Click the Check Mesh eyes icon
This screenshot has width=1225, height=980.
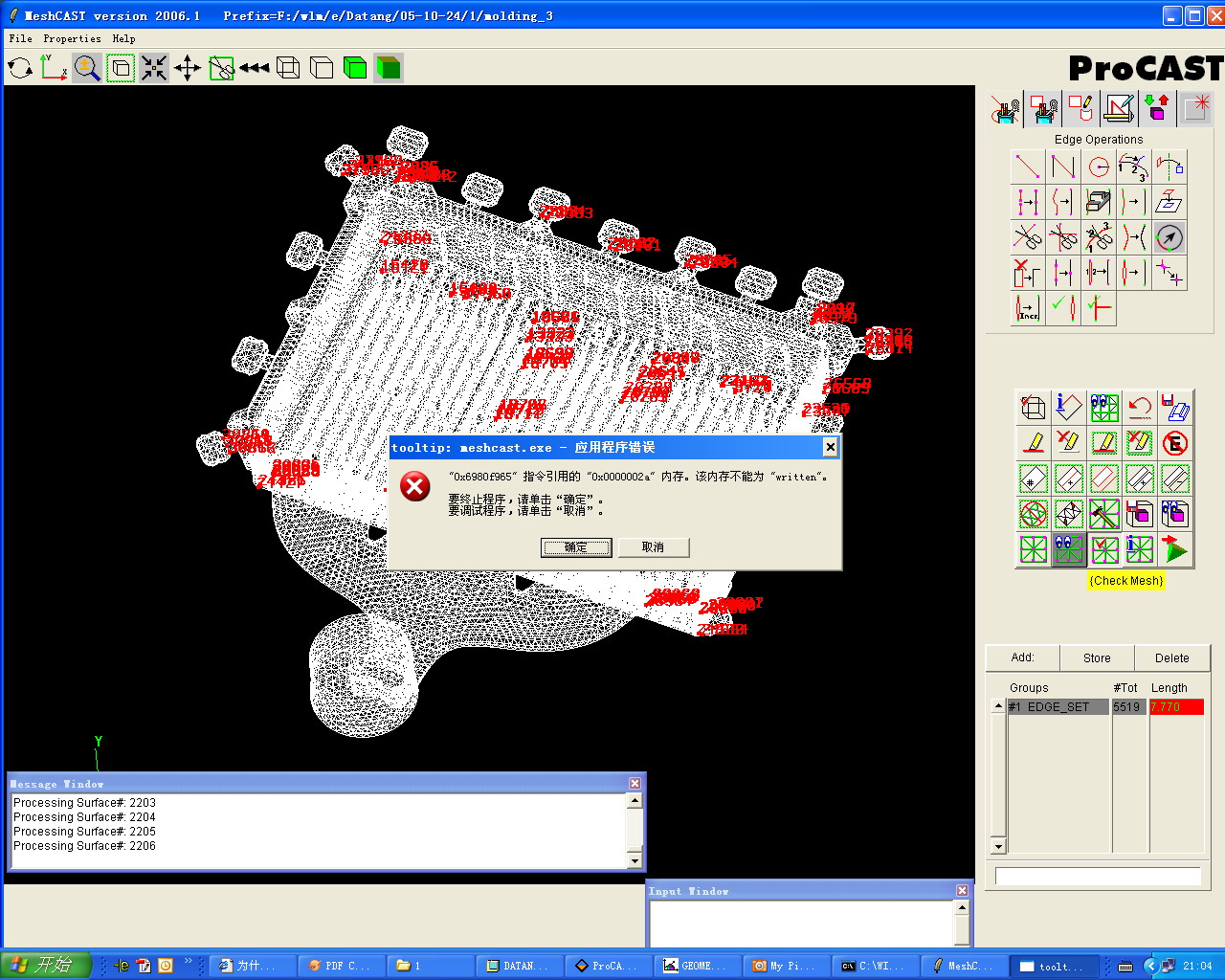[x=1069, y=549]
